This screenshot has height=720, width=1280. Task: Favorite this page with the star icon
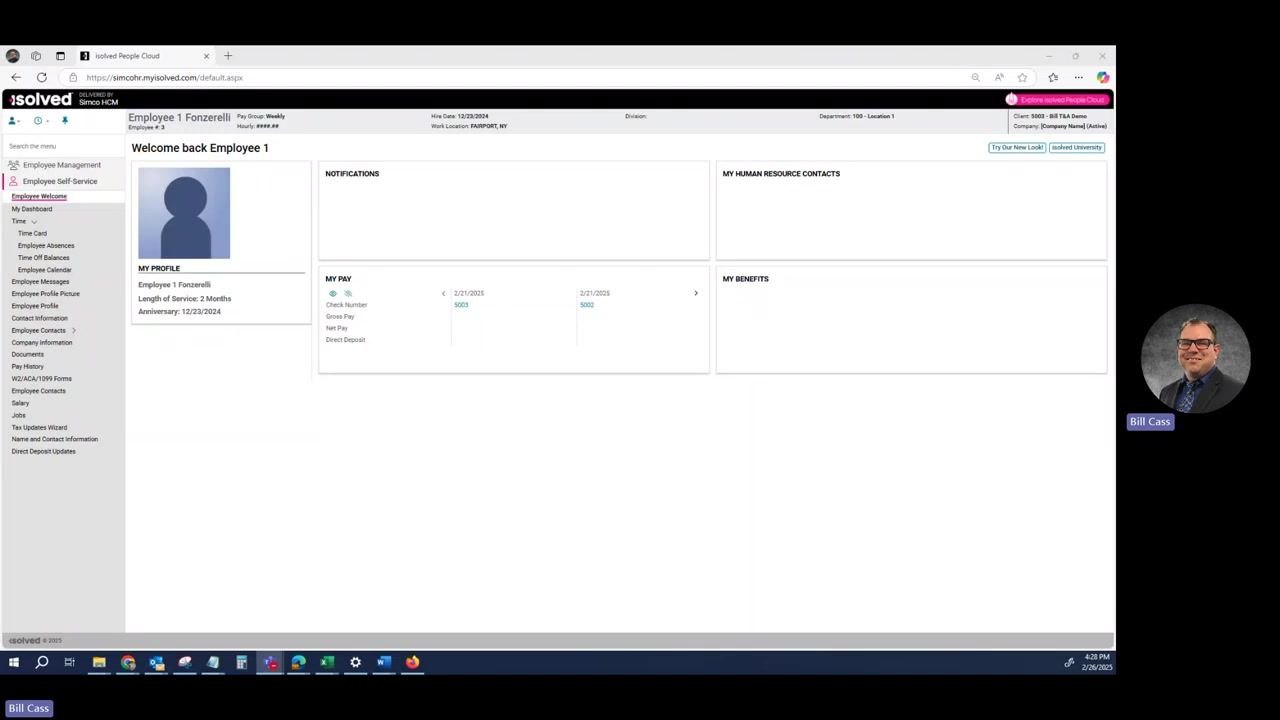click(1022, 77)
